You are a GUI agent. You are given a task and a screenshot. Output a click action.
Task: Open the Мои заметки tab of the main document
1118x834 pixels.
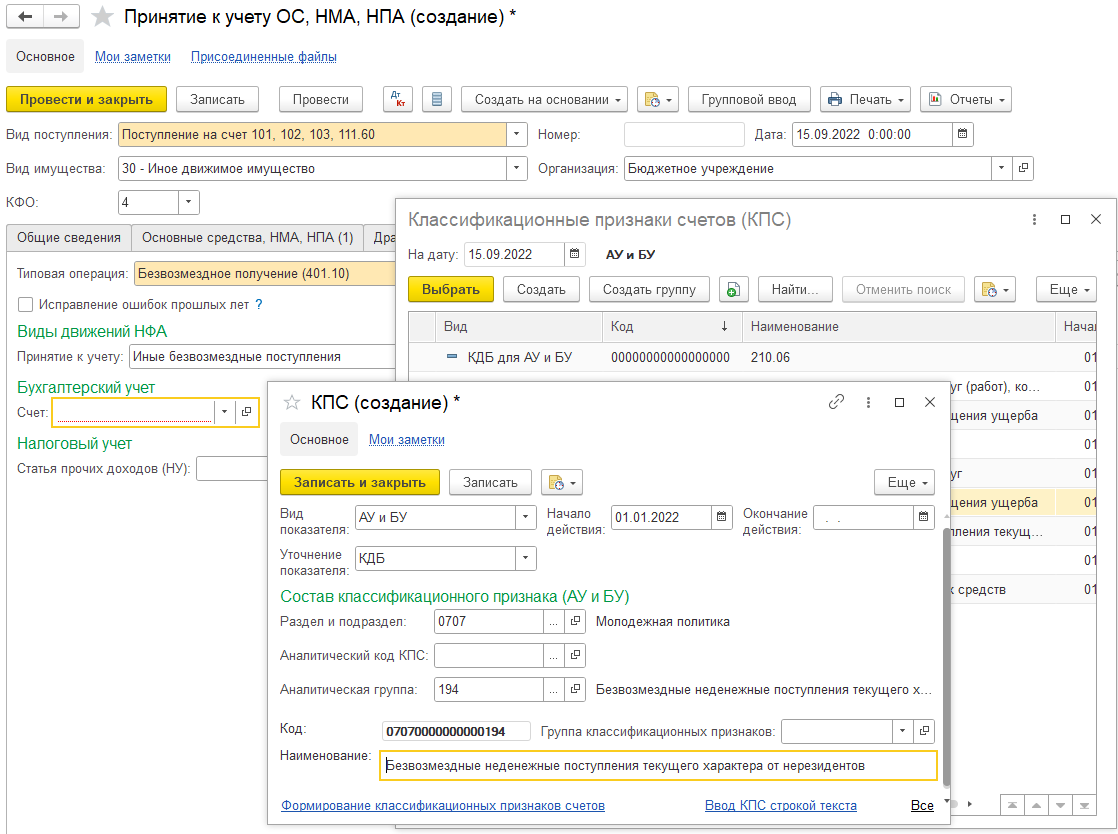(133, 56)
